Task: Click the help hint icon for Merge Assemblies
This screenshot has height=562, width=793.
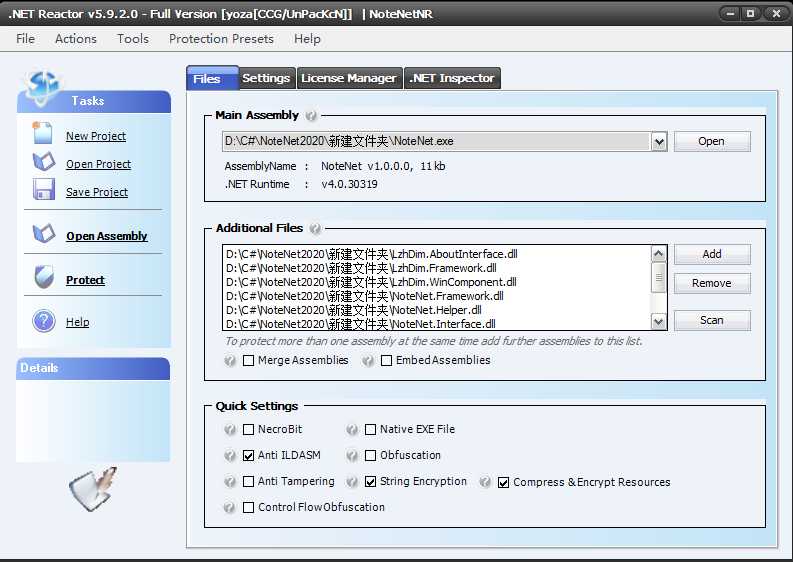Action: tap(230, 361)
